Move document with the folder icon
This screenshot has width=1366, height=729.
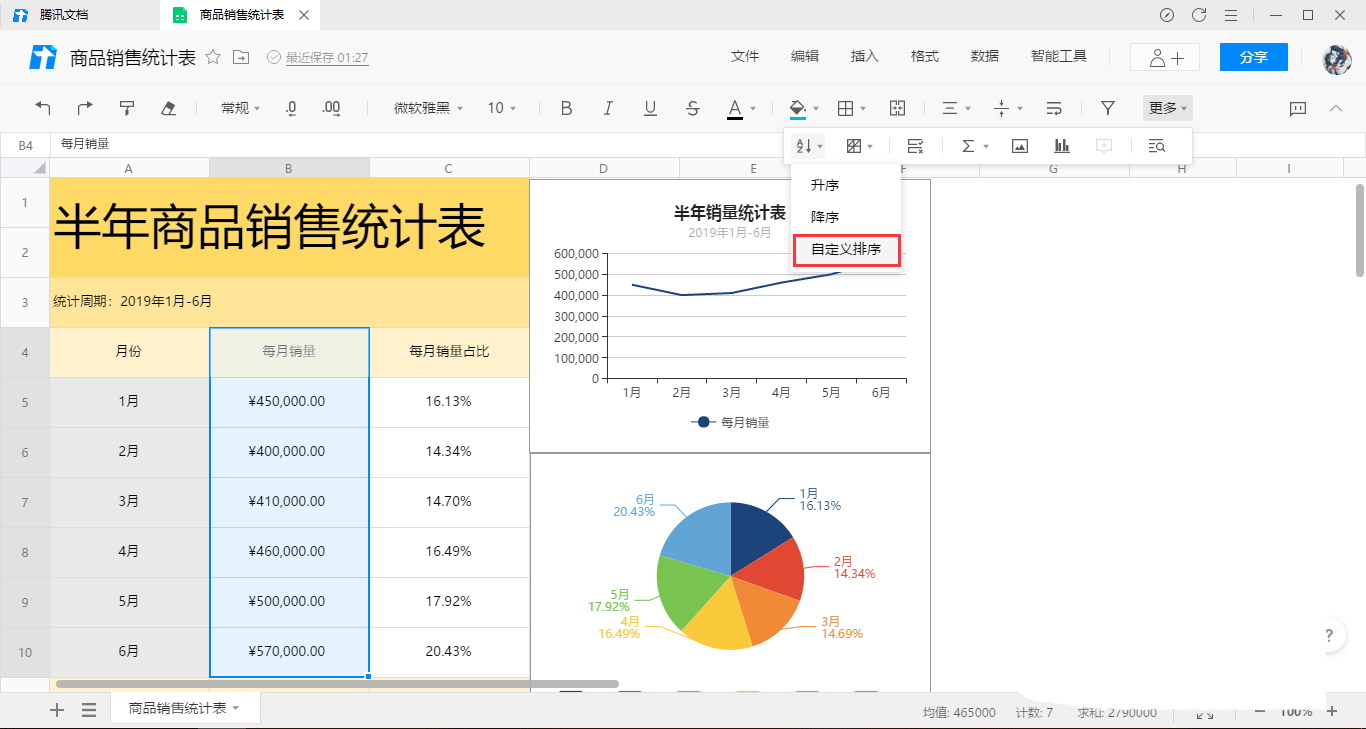coord(241,57)
